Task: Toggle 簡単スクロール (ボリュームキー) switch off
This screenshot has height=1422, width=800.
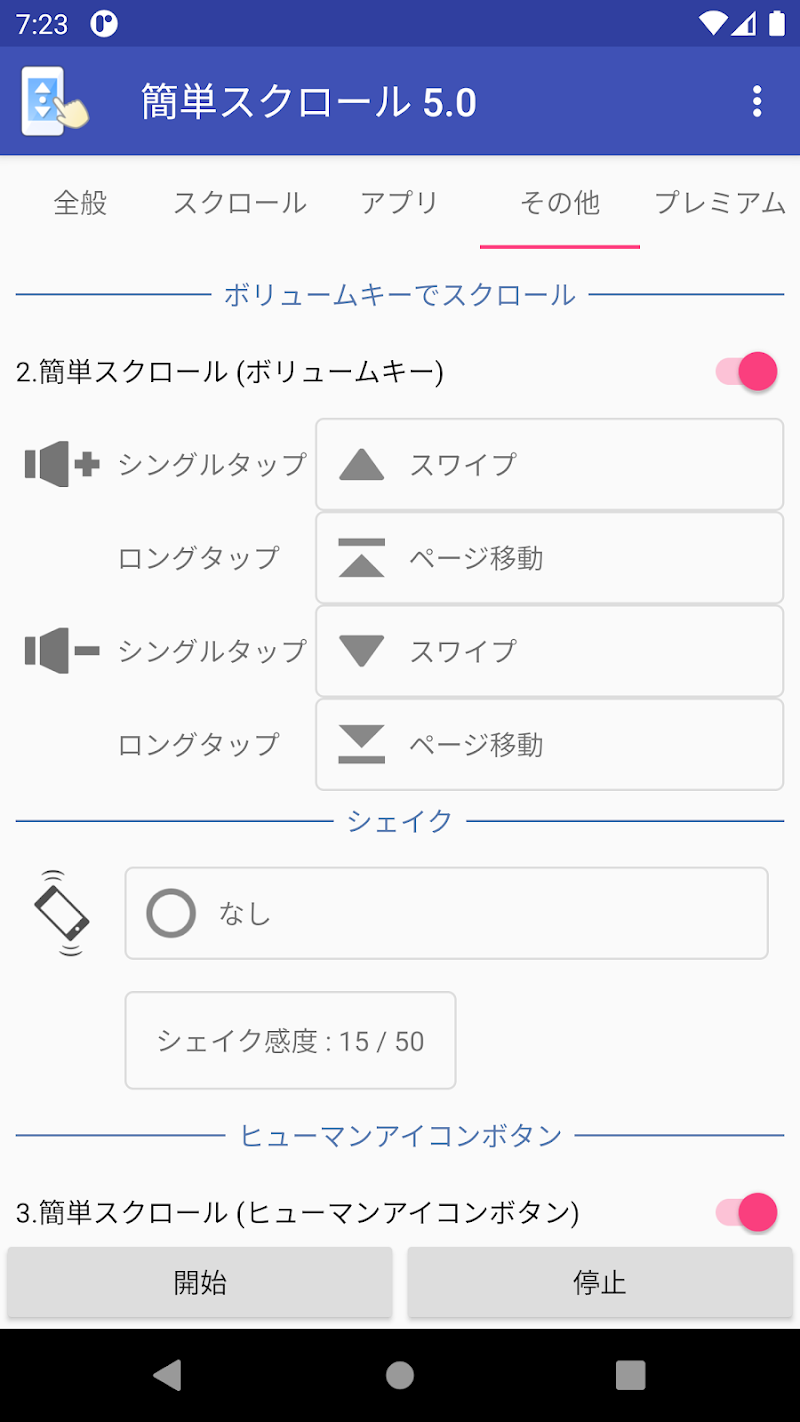Action: click(x=747, y=372)
